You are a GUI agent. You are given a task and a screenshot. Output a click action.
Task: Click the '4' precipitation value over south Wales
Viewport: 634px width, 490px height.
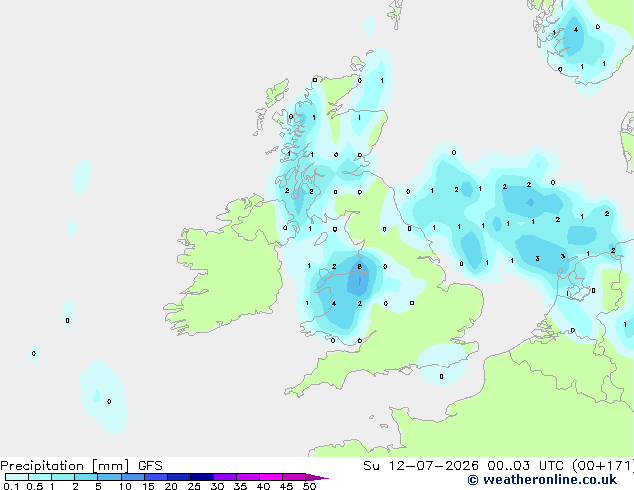coord(334,304)
